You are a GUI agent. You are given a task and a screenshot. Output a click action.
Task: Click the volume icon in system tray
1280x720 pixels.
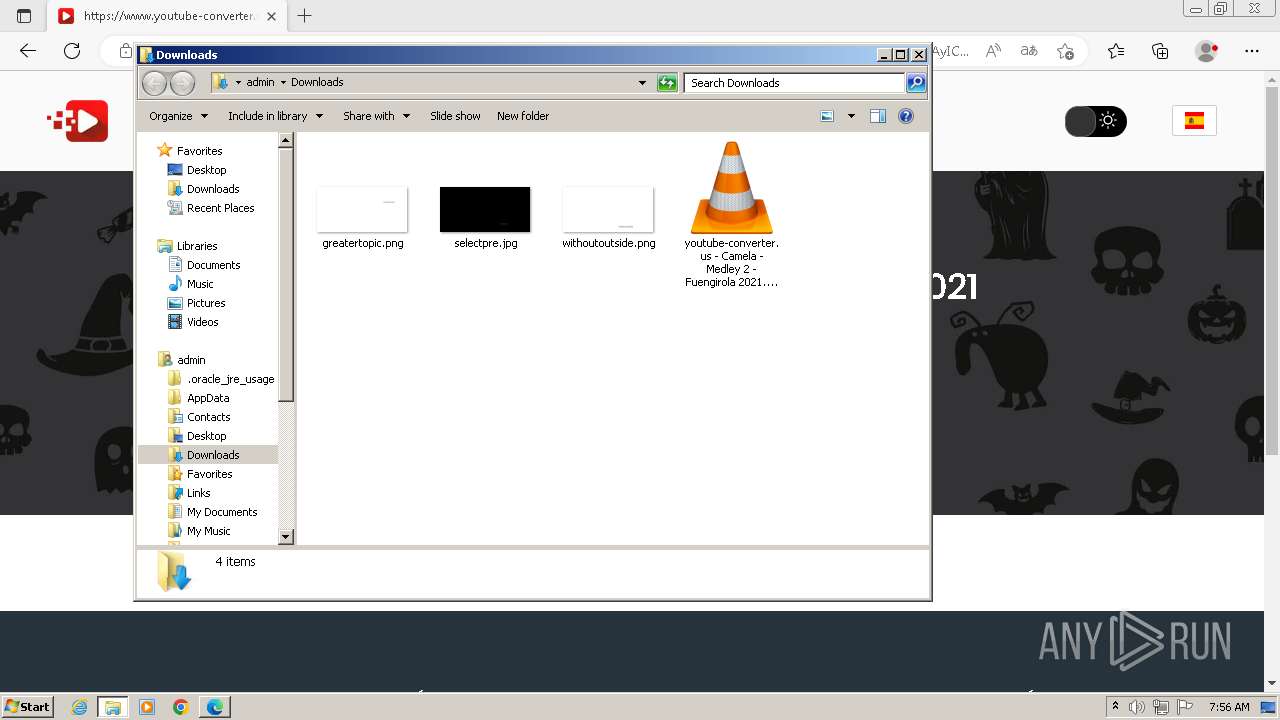point(1137,707)
